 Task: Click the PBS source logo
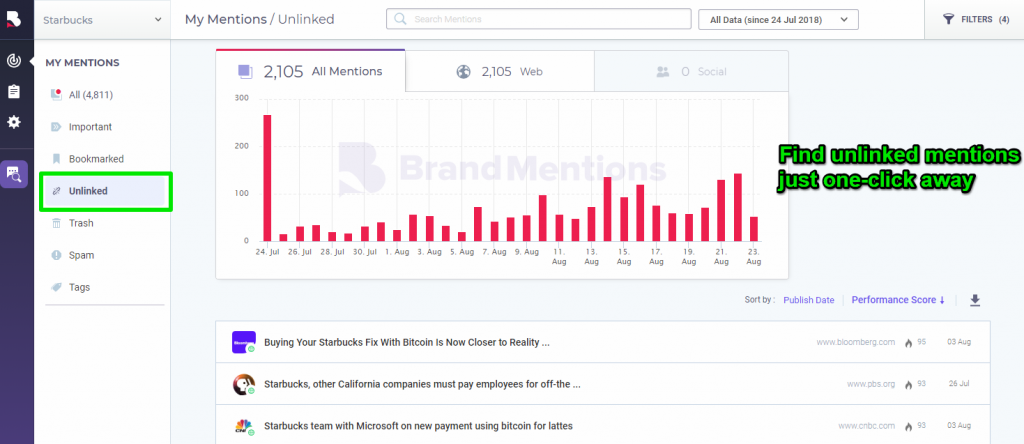point(244,384)
